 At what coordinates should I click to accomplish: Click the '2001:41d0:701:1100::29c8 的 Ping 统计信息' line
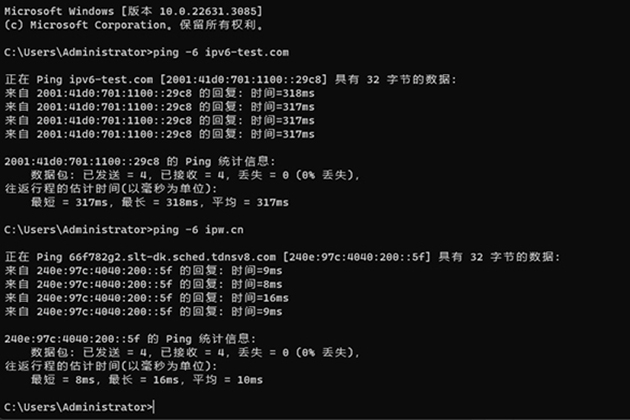click(140, 162)
